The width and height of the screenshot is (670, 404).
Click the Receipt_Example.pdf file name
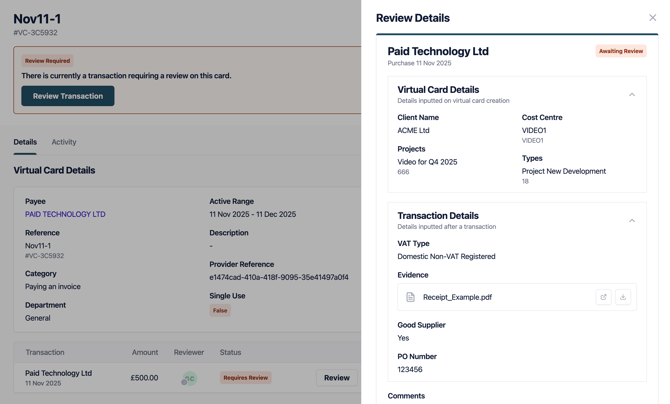pyautogui.click(x=457, y=297)
